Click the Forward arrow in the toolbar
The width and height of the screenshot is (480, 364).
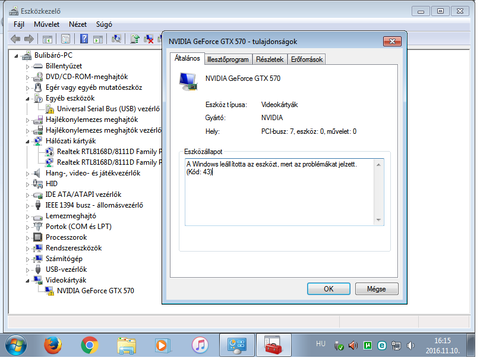click(x=29, y=39)
